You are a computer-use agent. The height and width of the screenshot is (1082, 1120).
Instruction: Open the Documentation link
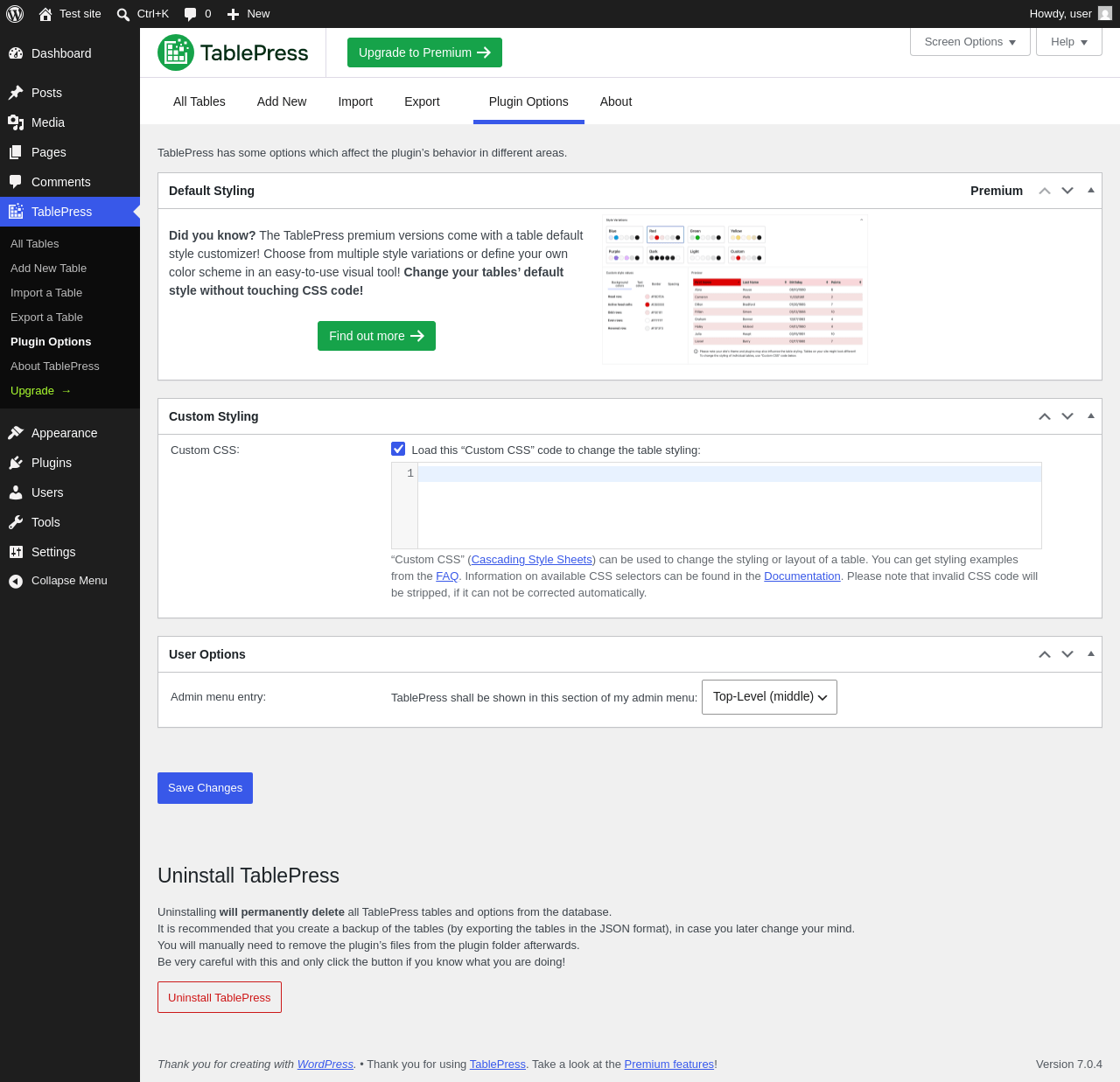coord(802,576)
